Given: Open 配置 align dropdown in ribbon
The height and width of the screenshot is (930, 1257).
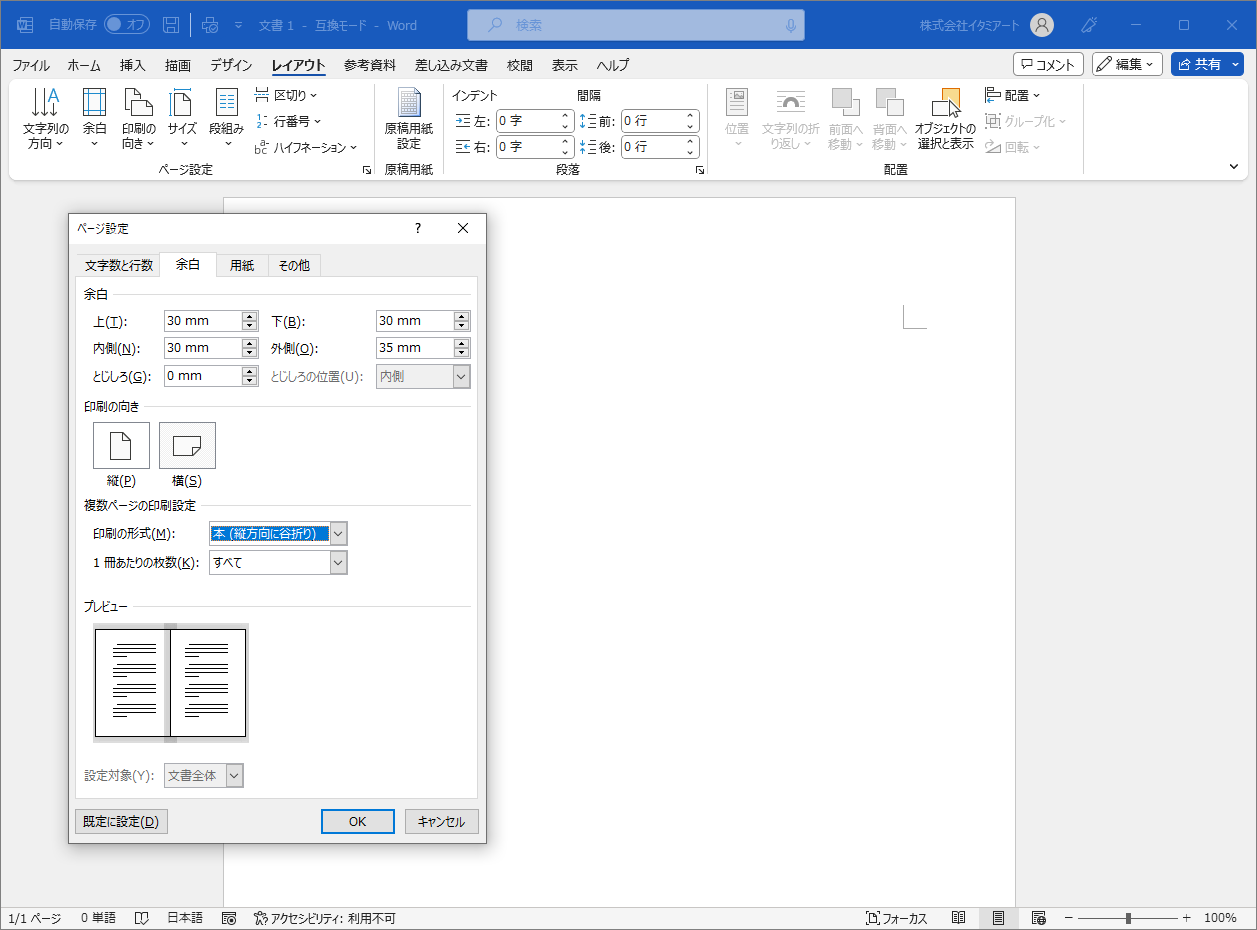Looking at the screenshot, I should (x=1012, y=95).
